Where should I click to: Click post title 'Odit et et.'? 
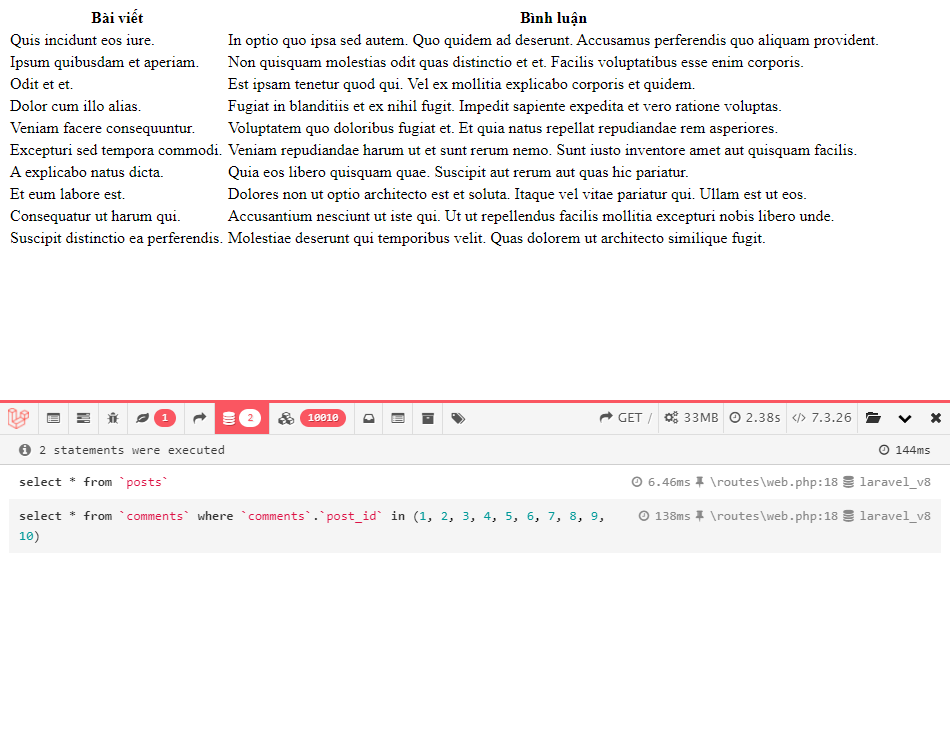click(41, 84)
